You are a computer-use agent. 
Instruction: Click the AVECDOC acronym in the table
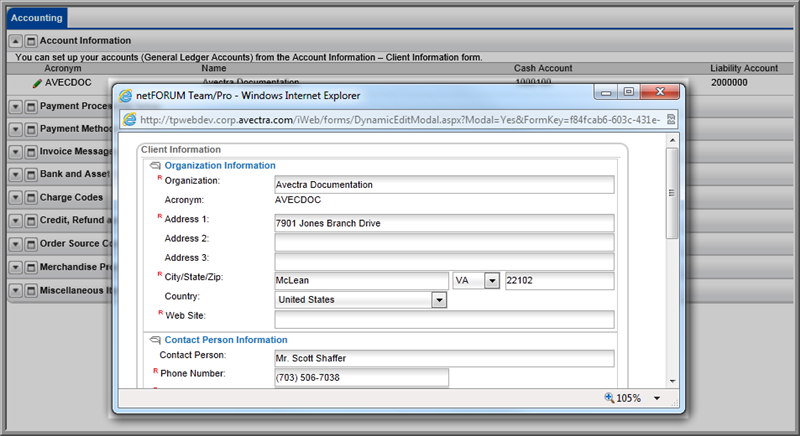tap(68, 83)
